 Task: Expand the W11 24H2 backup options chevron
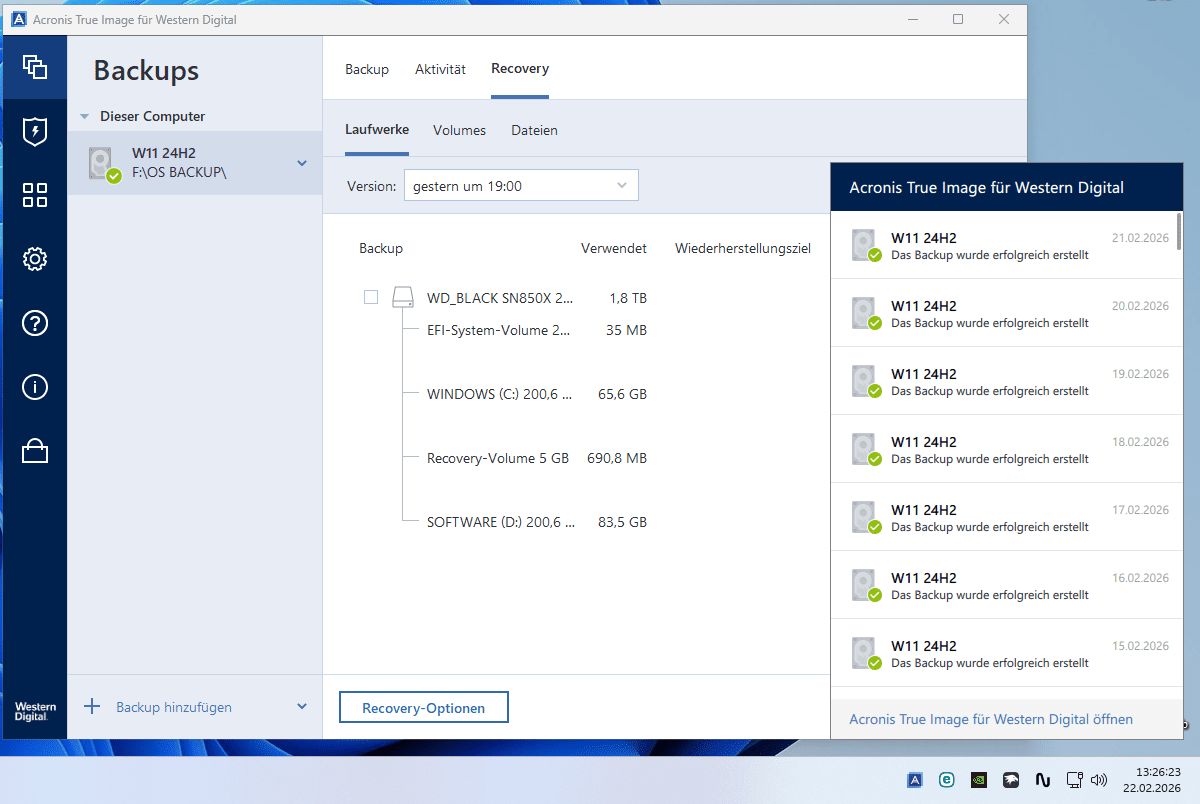pyautogui.click(x=302, y=163)
